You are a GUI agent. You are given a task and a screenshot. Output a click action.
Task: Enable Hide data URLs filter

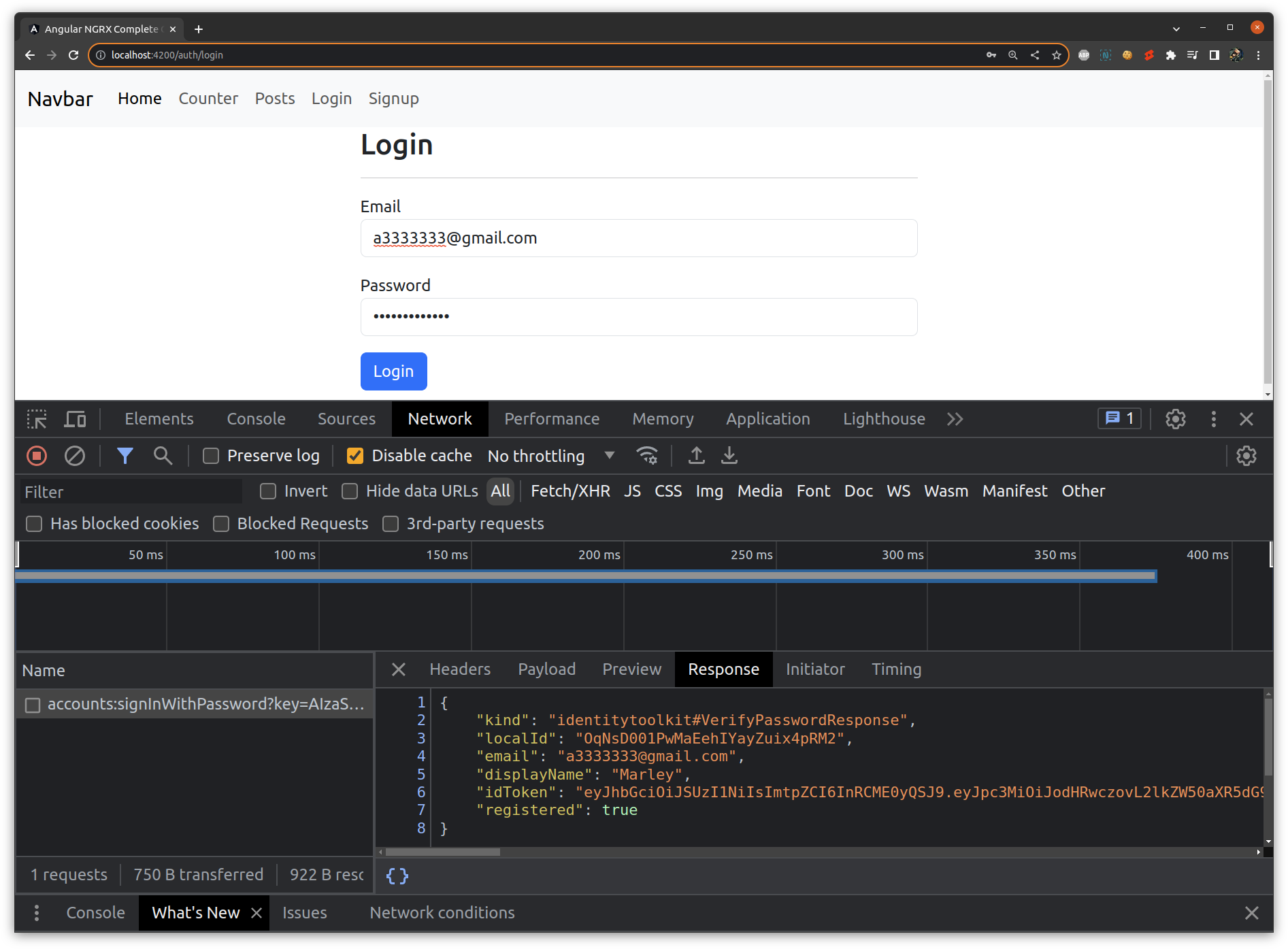[350, 490]
